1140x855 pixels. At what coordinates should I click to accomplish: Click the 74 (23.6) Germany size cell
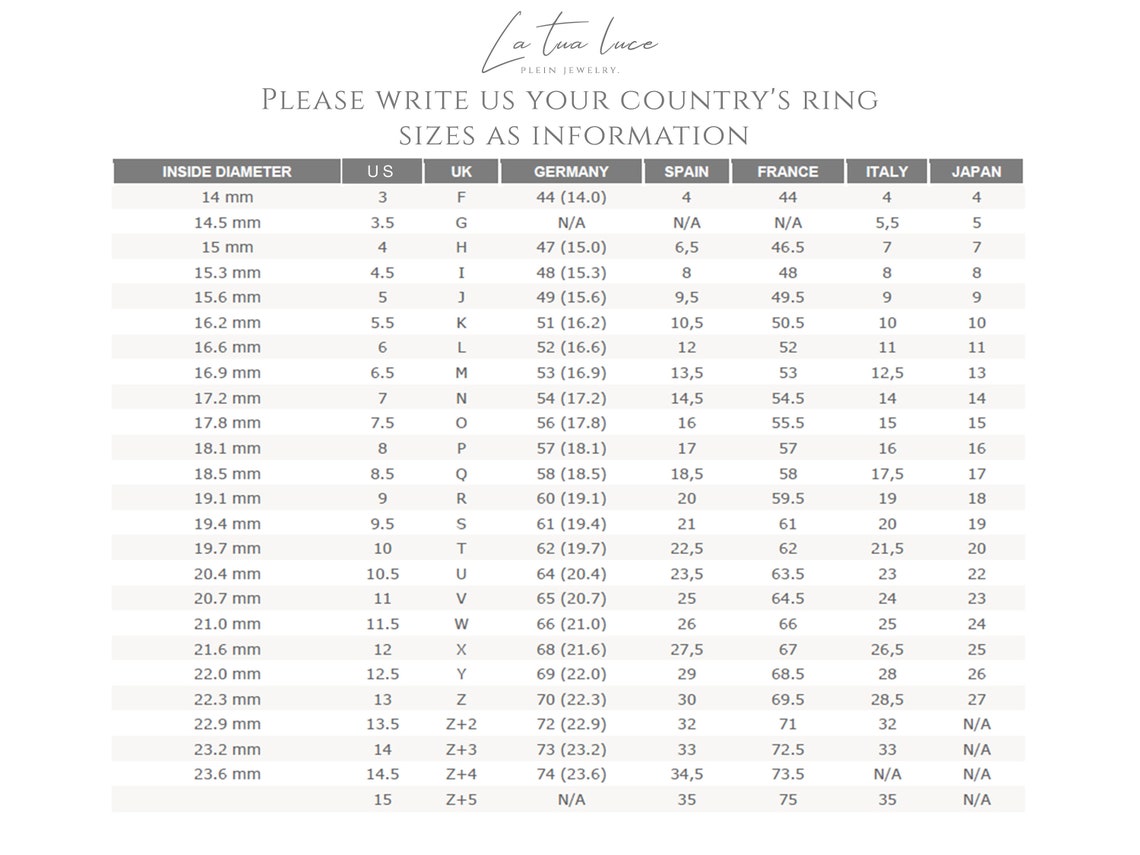tap(571, 774)
